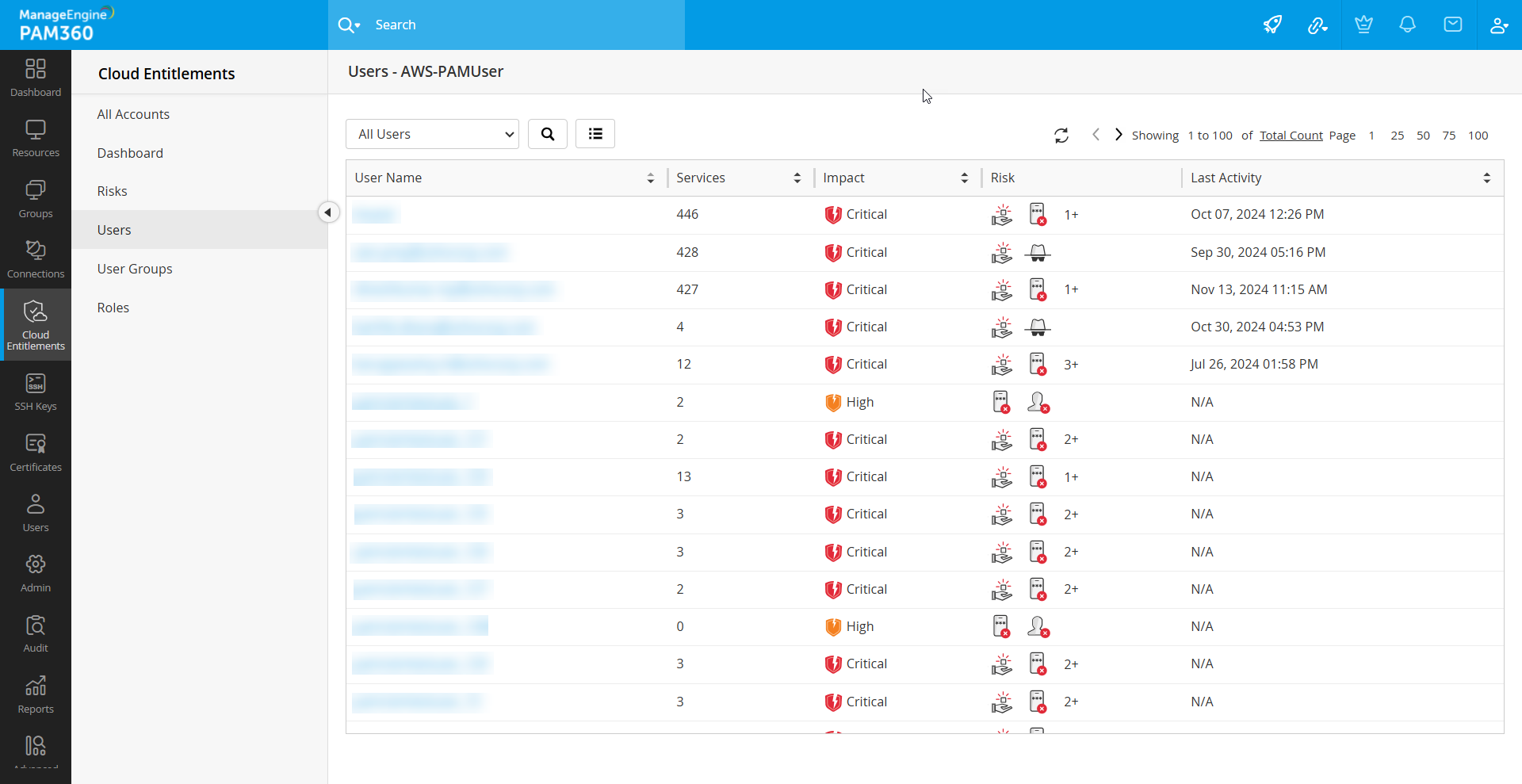Viewport: 1522px width, 784px height.
Task: Click the list view button
Action: click(595, 134)
